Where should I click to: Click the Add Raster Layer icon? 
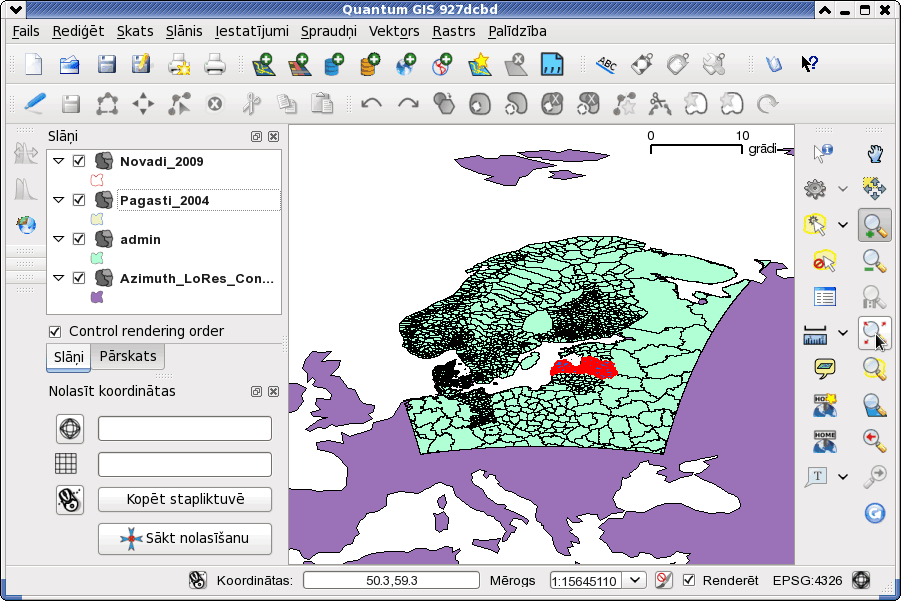(x=299, y=64)
